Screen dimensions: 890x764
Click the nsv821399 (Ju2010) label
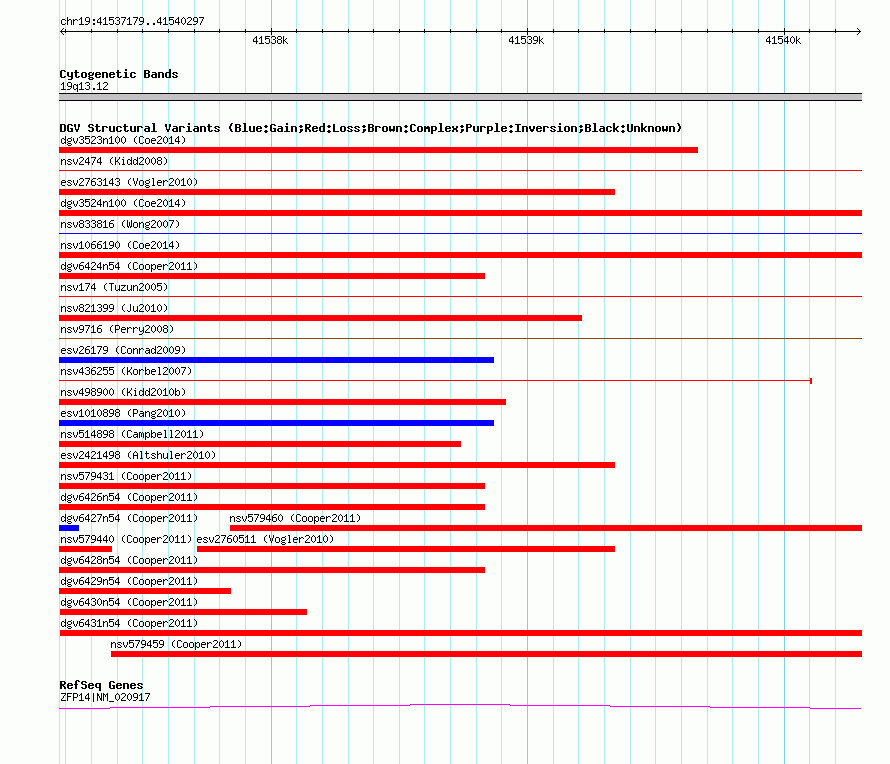point(114,308)
